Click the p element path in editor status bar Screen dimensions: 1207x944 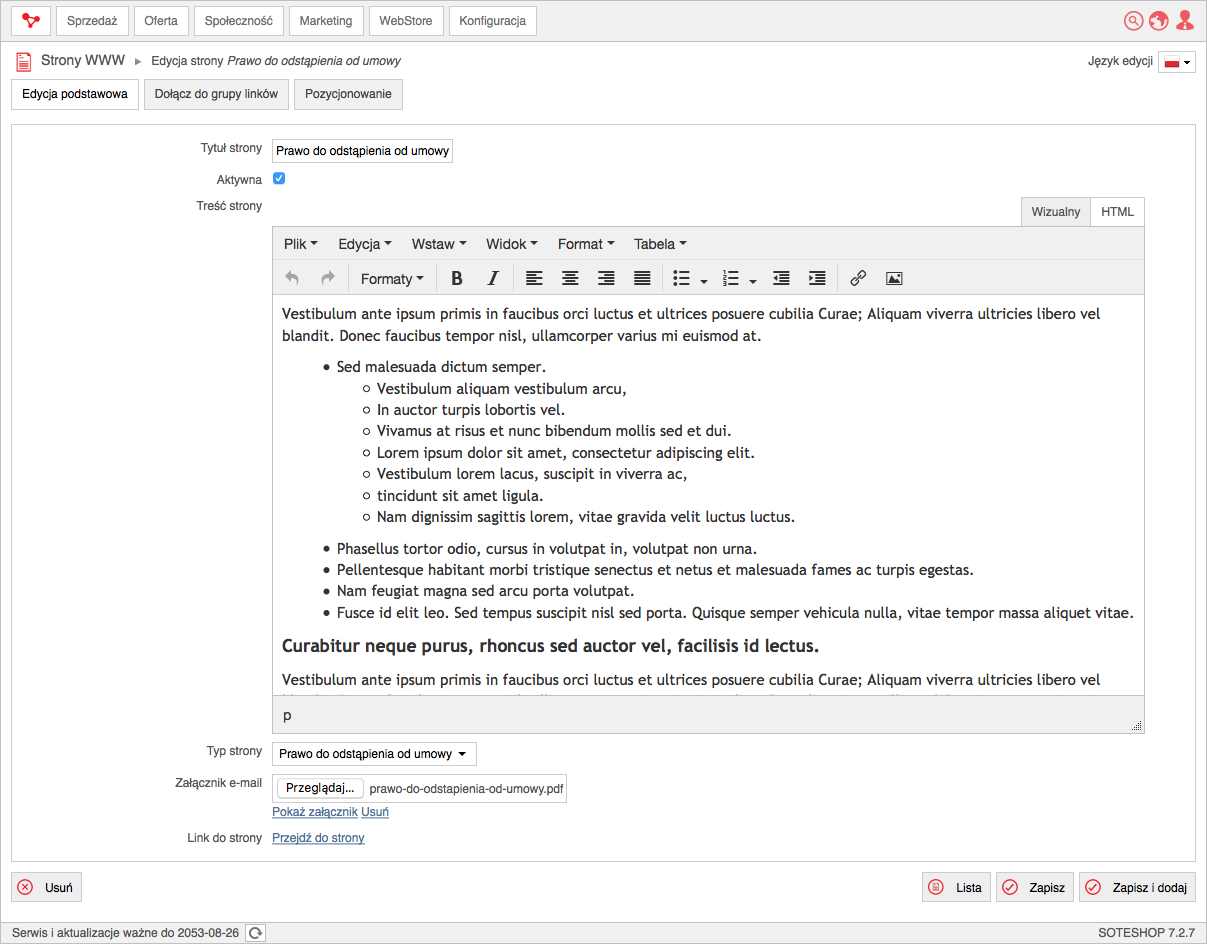click(x=287, y=716)
